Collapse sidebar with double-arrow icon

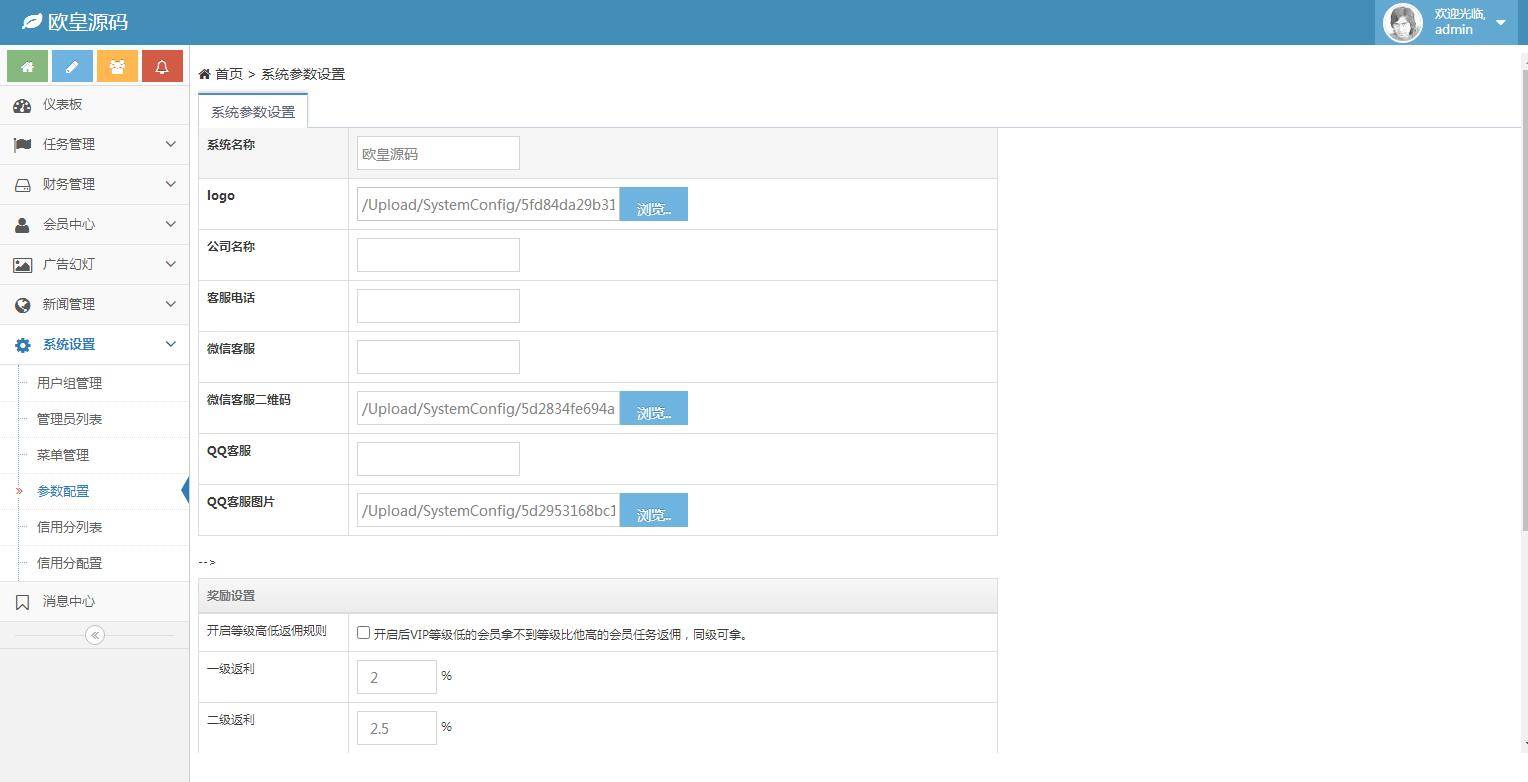click(95, 635)
